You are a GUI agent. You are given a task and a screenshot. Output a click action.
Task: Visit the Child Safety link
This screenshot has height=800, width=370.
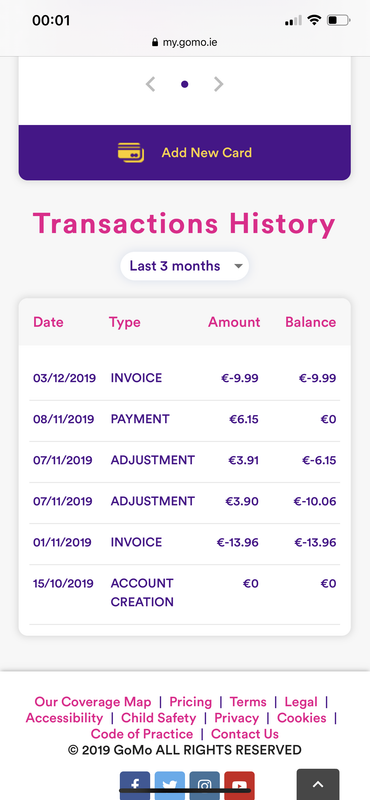[158, 718]
